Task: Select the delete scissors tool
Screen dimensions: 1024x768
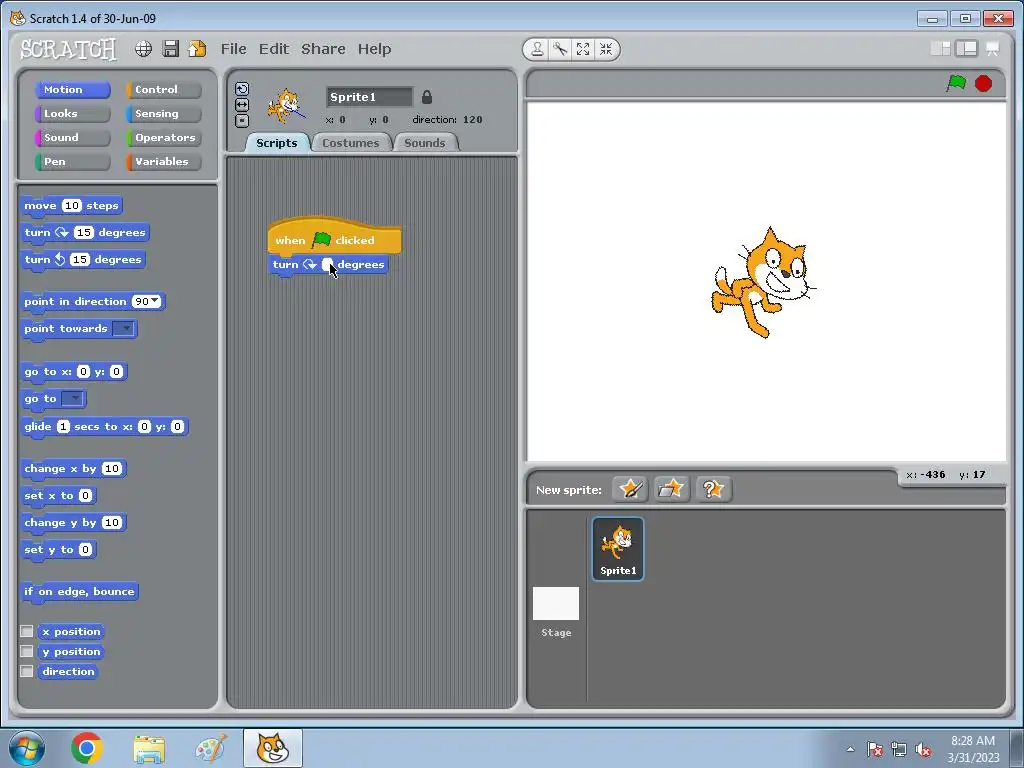Action: click(x=560, y=49)
